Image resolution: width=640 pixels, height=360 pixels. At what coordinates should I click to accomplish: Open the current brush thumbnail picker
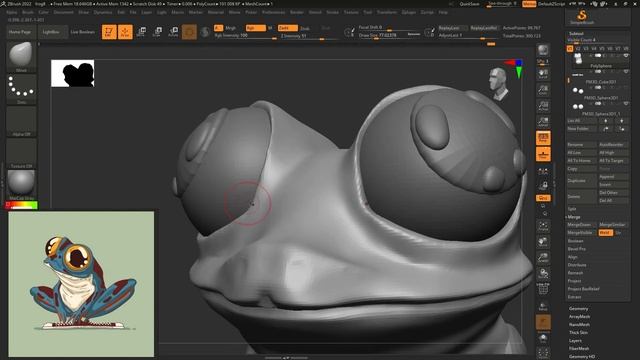21,57
